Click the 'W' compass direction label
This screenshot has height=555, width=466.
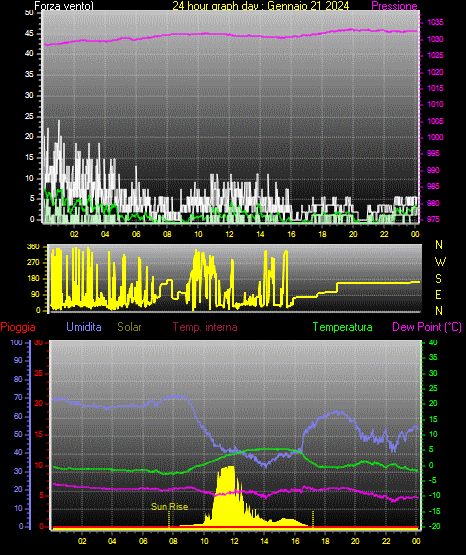(x=440, y=262)
